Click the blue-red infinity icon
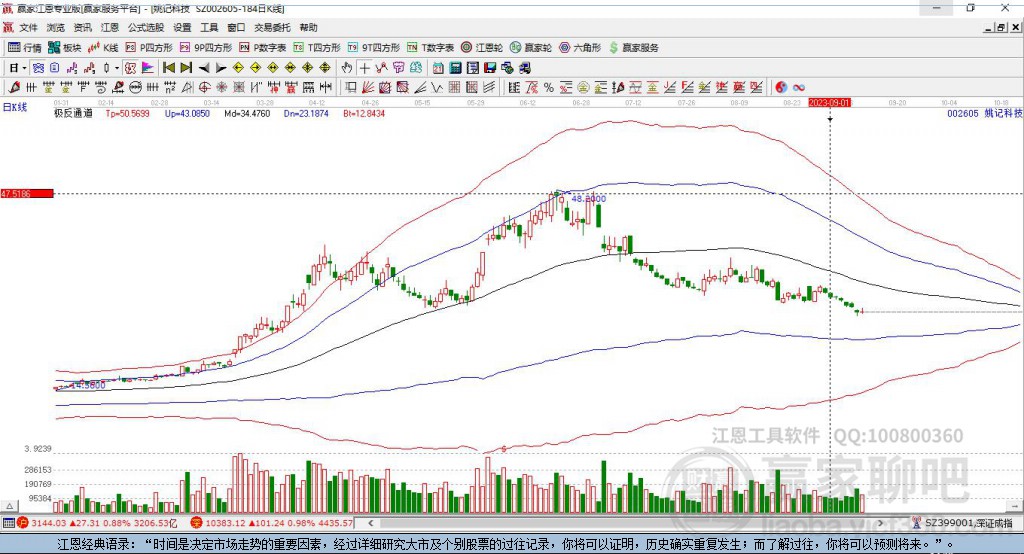Image resolution: width=1024 pixels, height=554 pixels. click(798, 88)
